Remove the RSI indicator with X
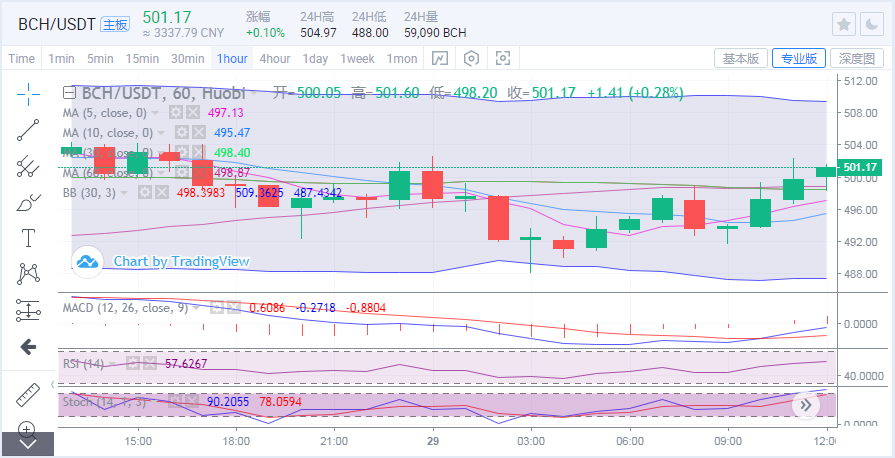This screenshot has height=458, width=895. (150, 363)
